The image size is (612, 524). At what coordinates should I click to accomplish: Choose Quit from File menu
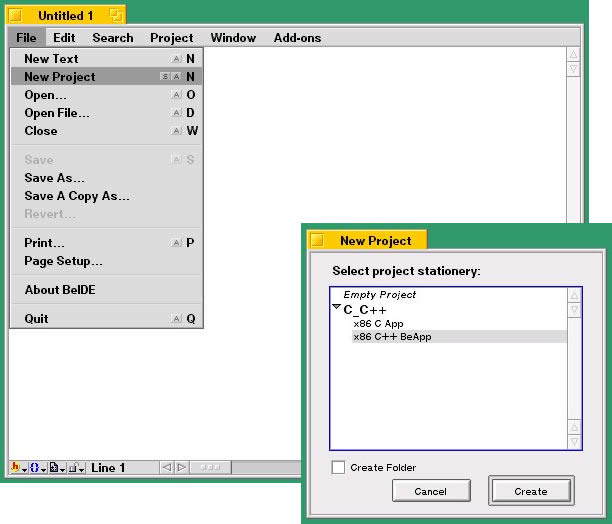[106, 318]
